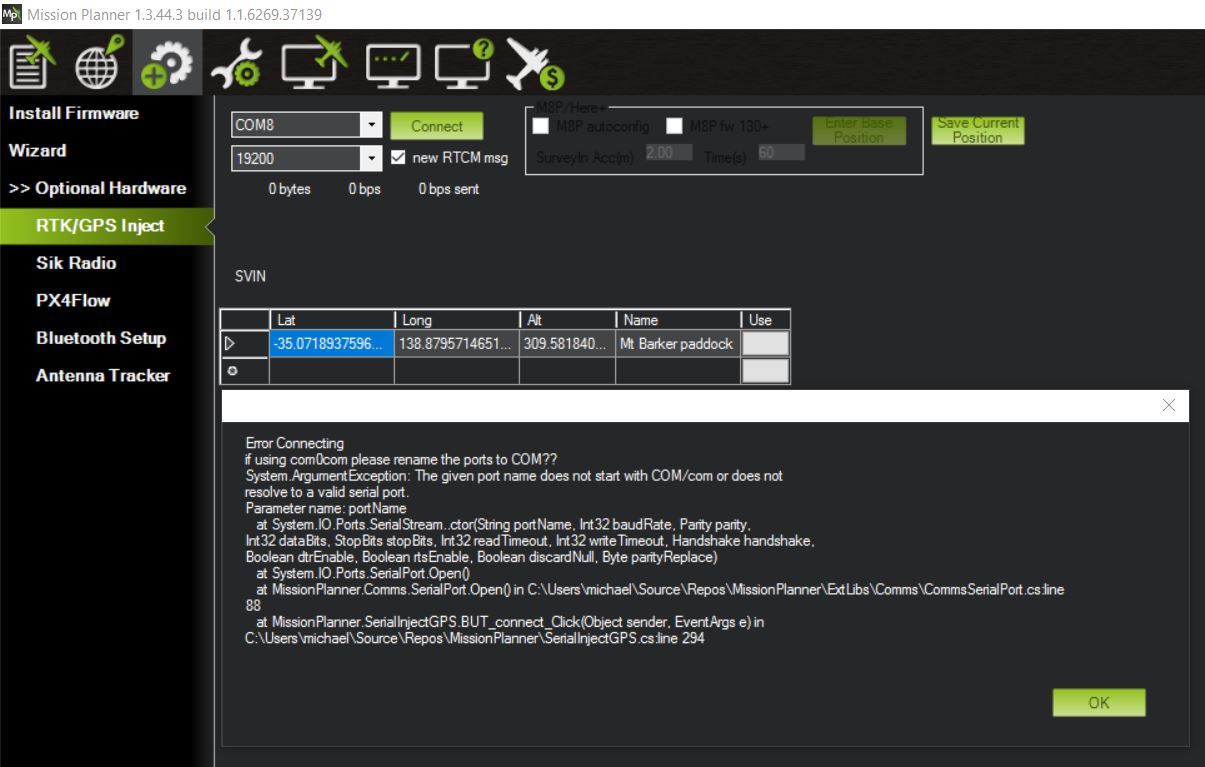
Task: Select Bluetooth Setup in the sidebar
Action: [101, 338]
